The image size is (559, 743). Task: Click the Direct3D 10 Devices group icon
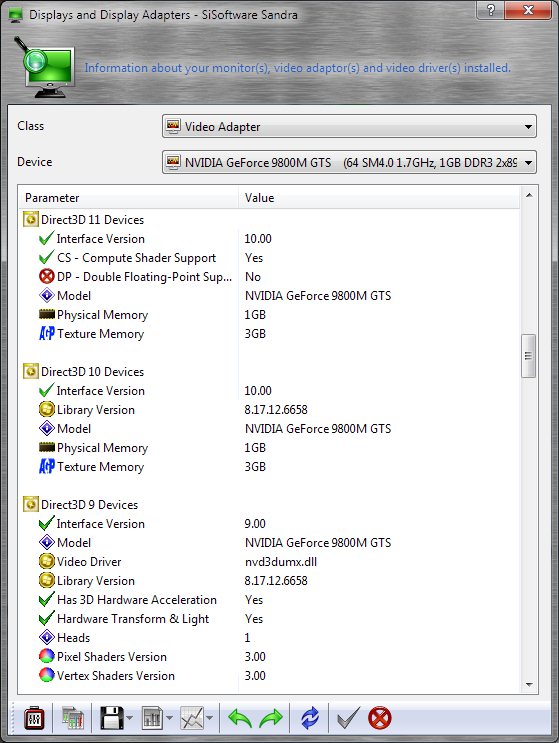pos(31,372)
